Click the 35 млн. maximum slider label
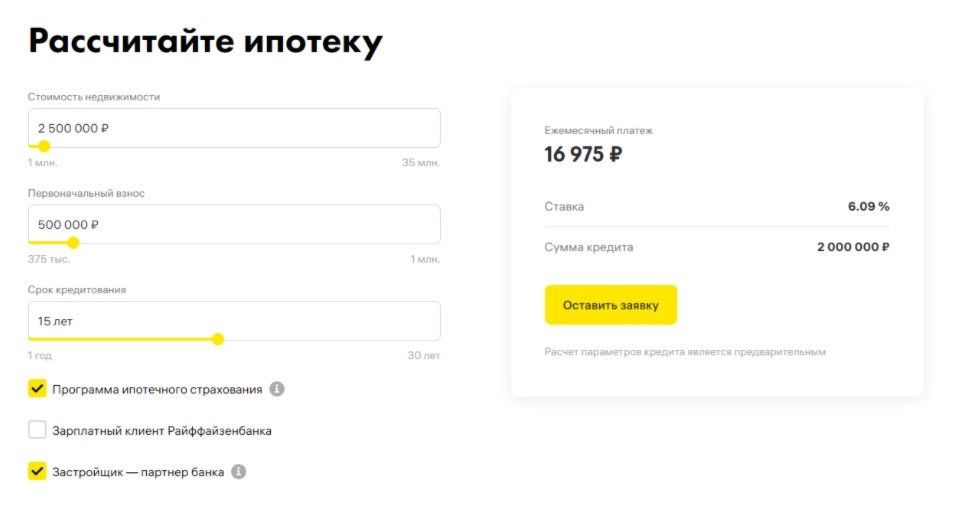Screen dimensions: 964x515 click(420, 162)
